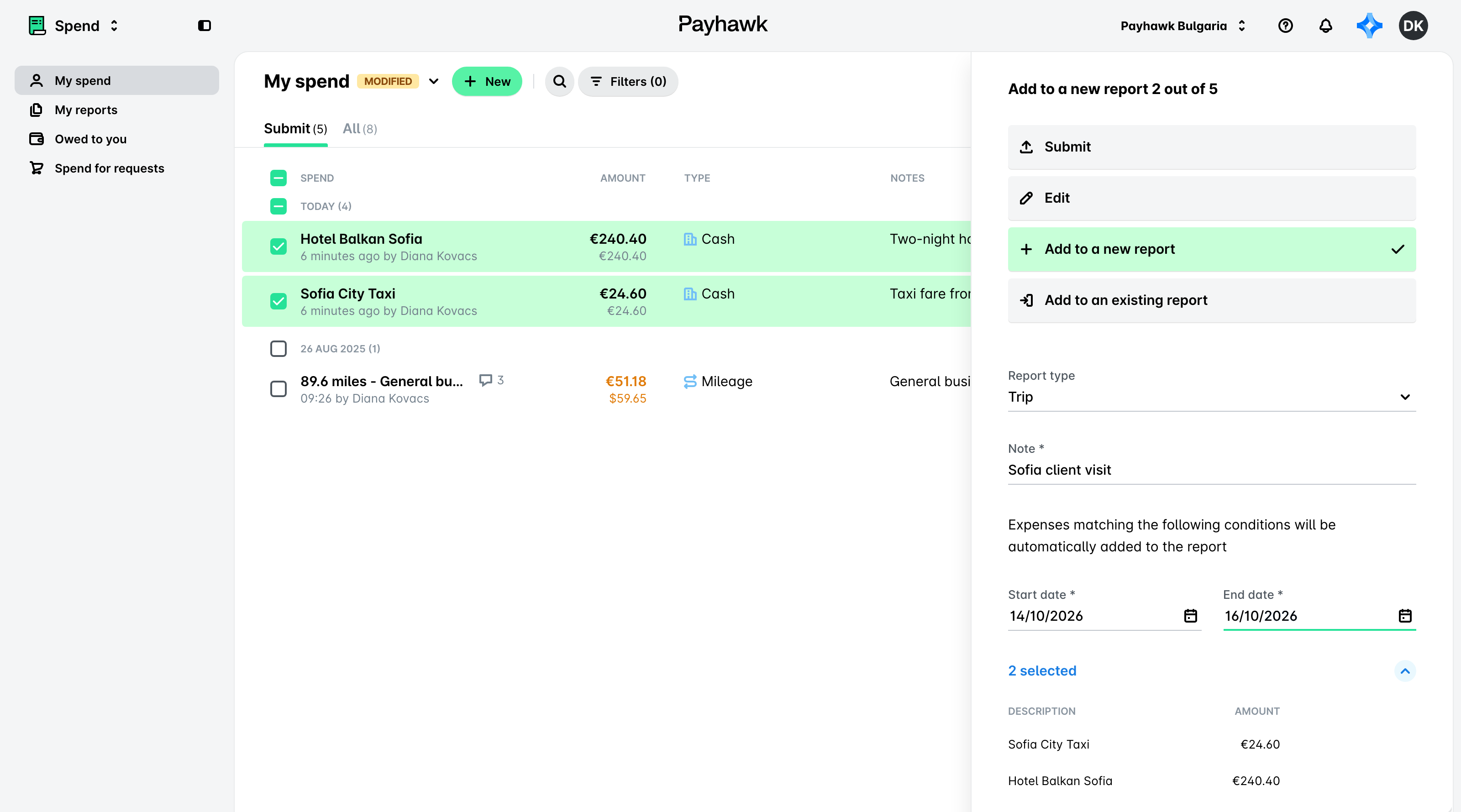Open the notifications bell icon
Image resolution: width=1461 pixels, height=812 pixels.
point(1325,26)
